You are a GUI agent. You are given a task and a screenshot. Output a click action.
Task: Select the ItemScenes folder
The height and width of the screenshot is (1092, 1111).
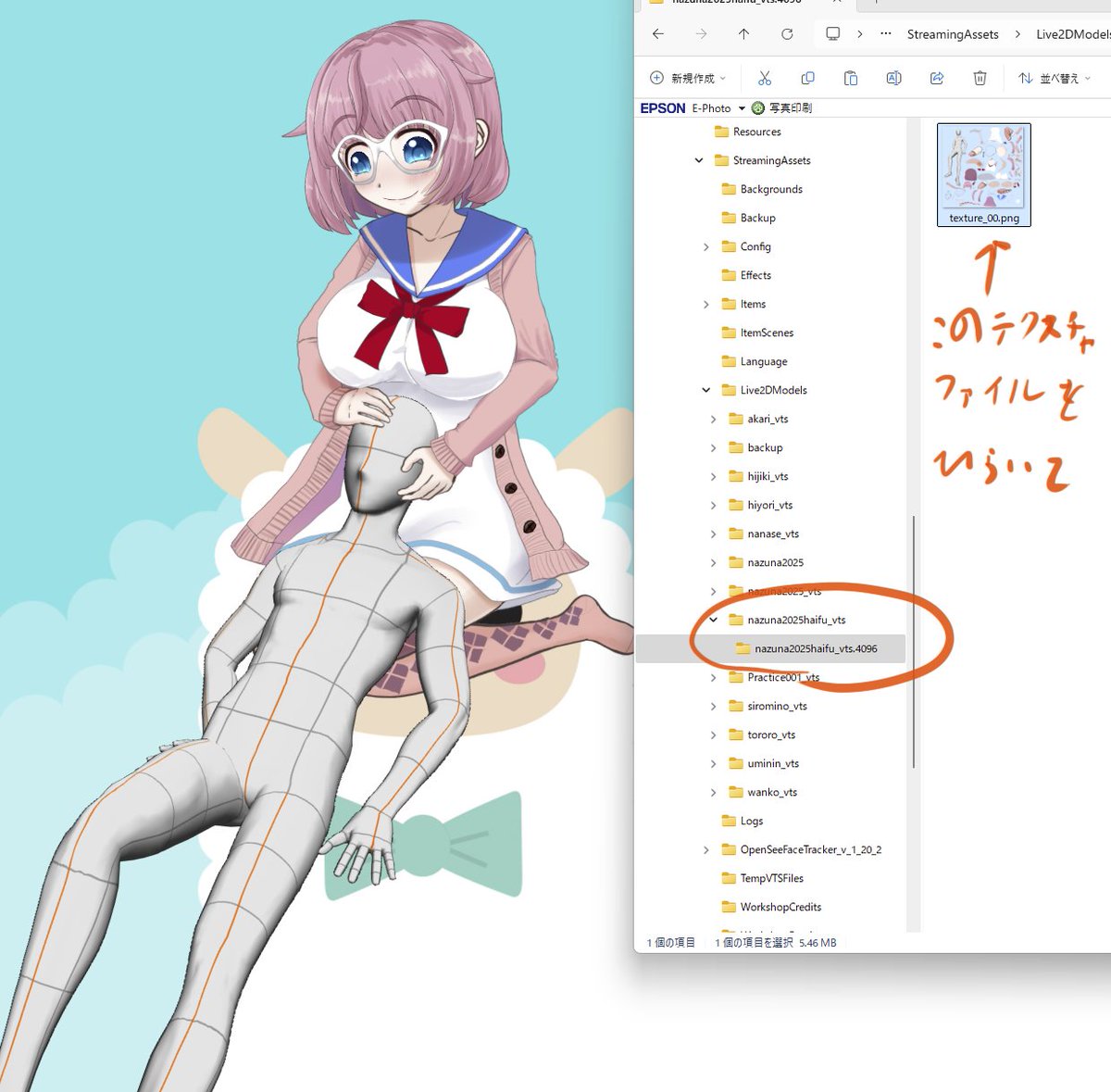[x=757, y=333]
